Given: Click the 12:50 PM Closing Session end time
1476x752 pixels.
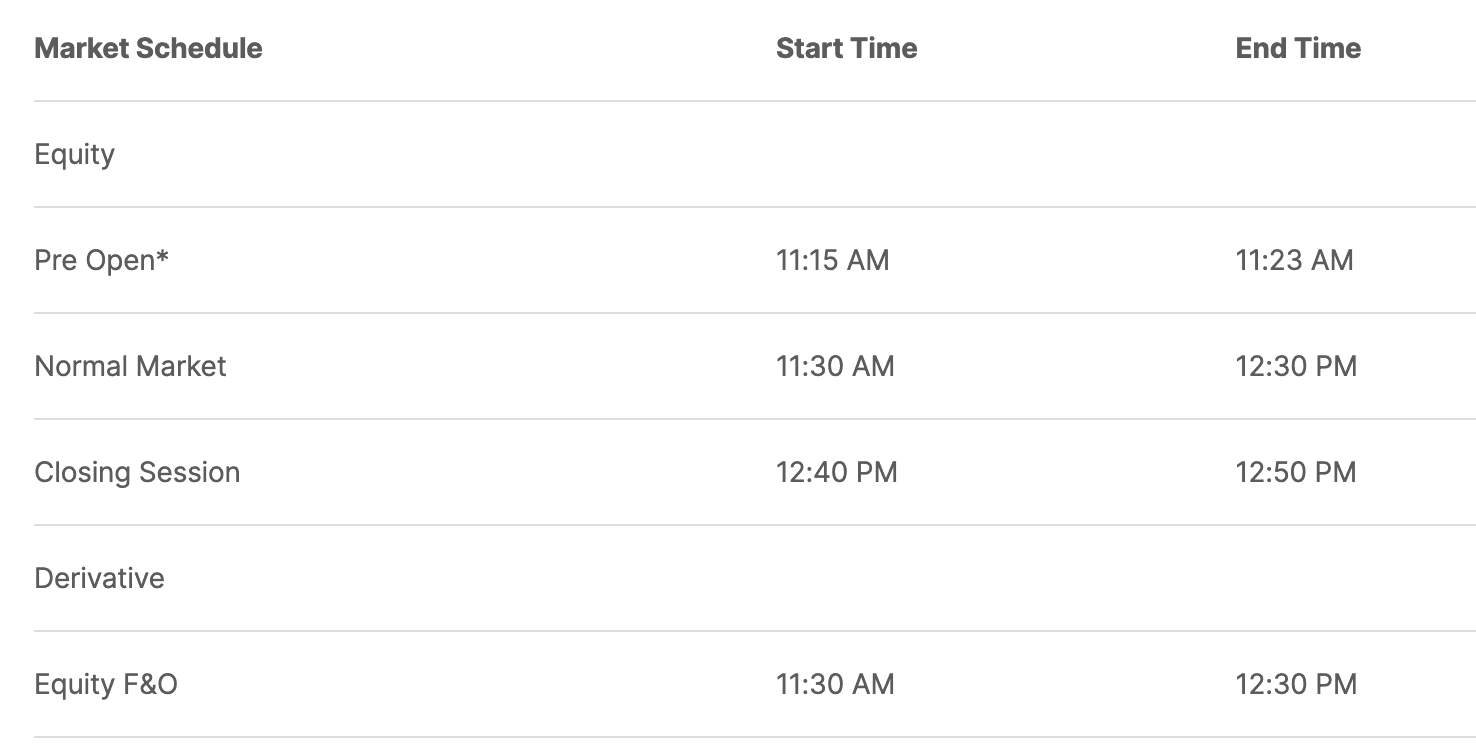Looking at the screenshot, I should point(1296,472).
